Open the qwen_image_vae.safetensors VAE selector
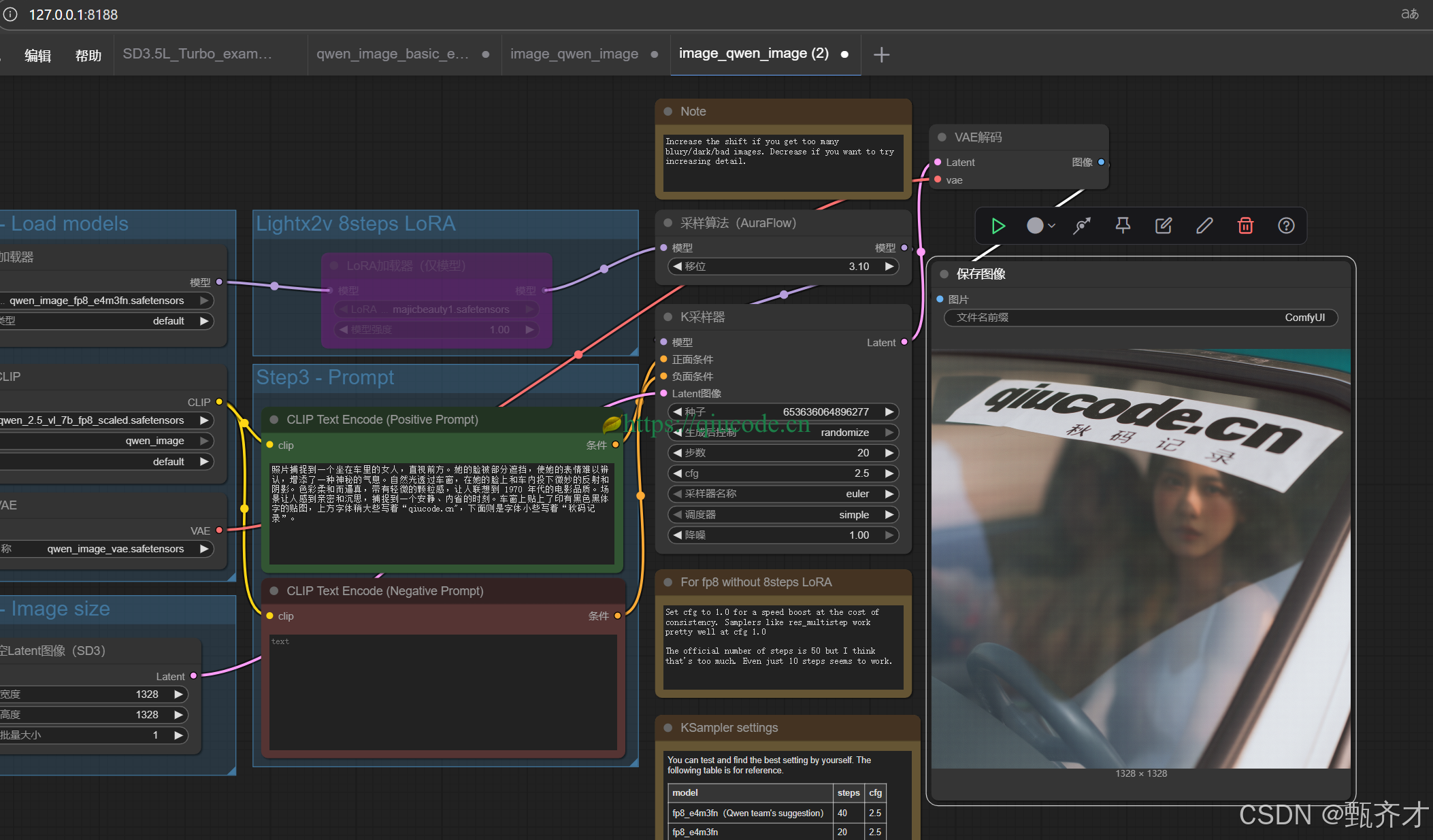 click(106, 549)
